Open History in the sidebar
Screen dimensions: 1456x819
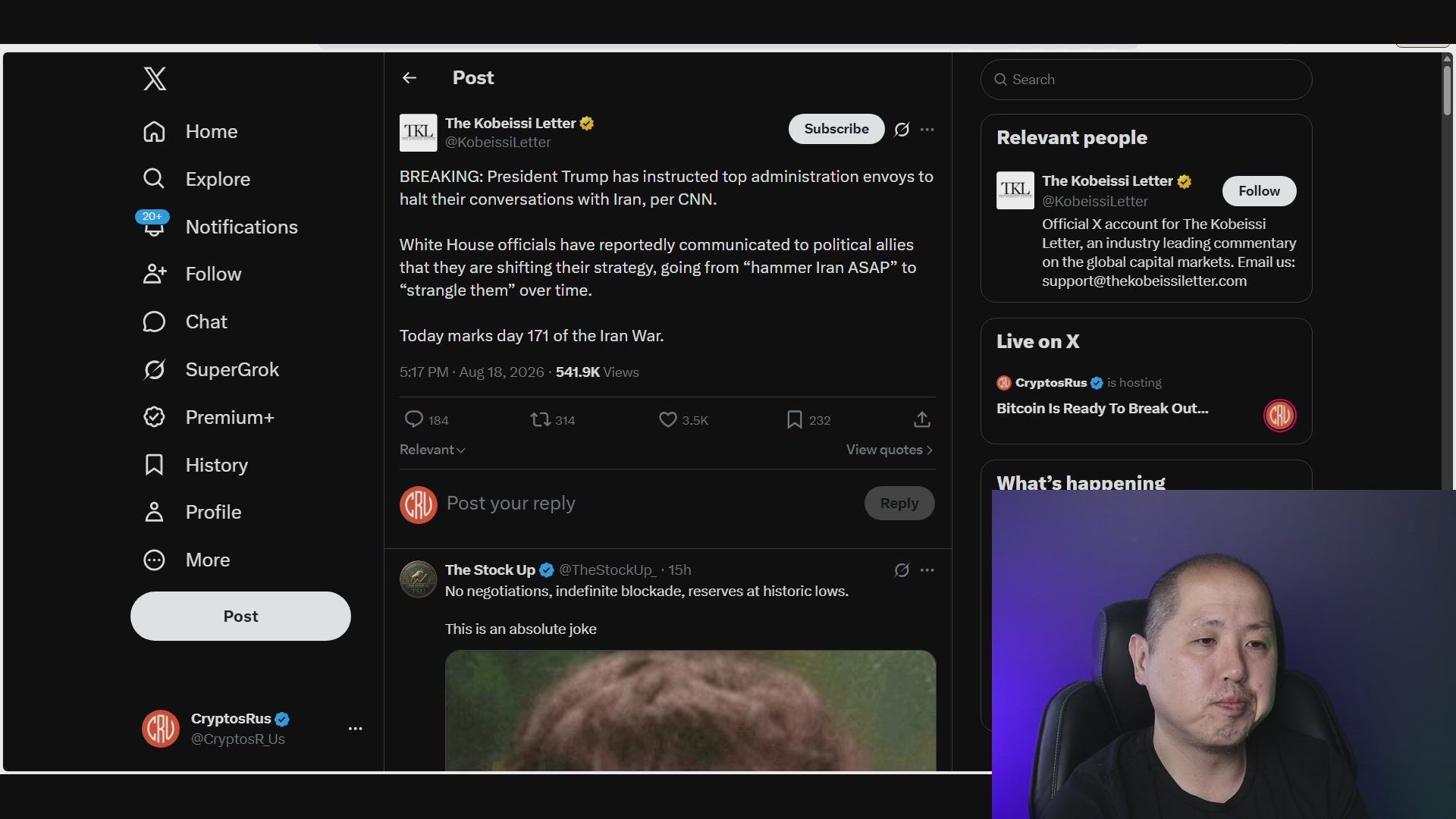point(196,466)
